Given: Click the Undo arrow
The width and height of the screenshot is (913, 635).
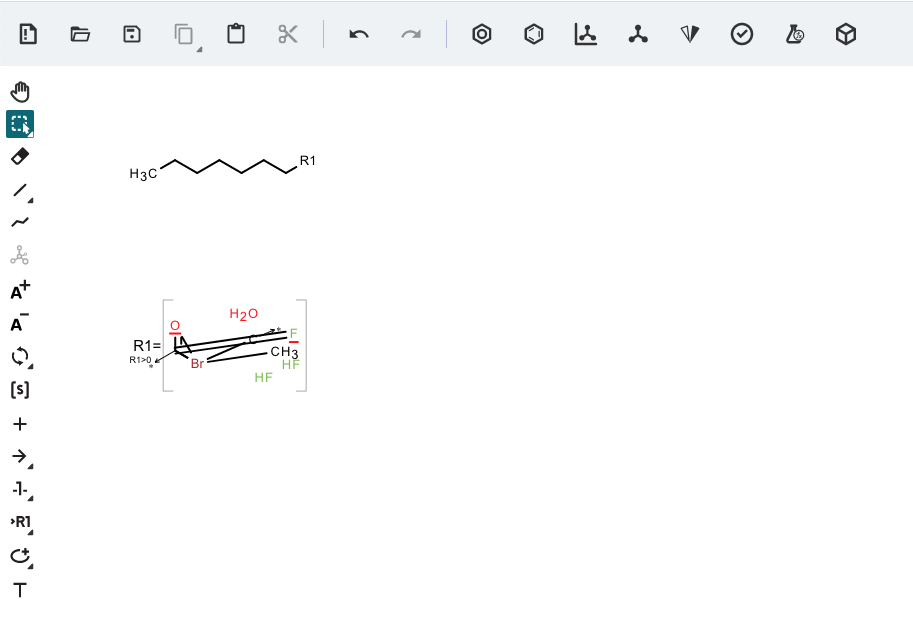Looking at the screenshot, I should 359,34.
